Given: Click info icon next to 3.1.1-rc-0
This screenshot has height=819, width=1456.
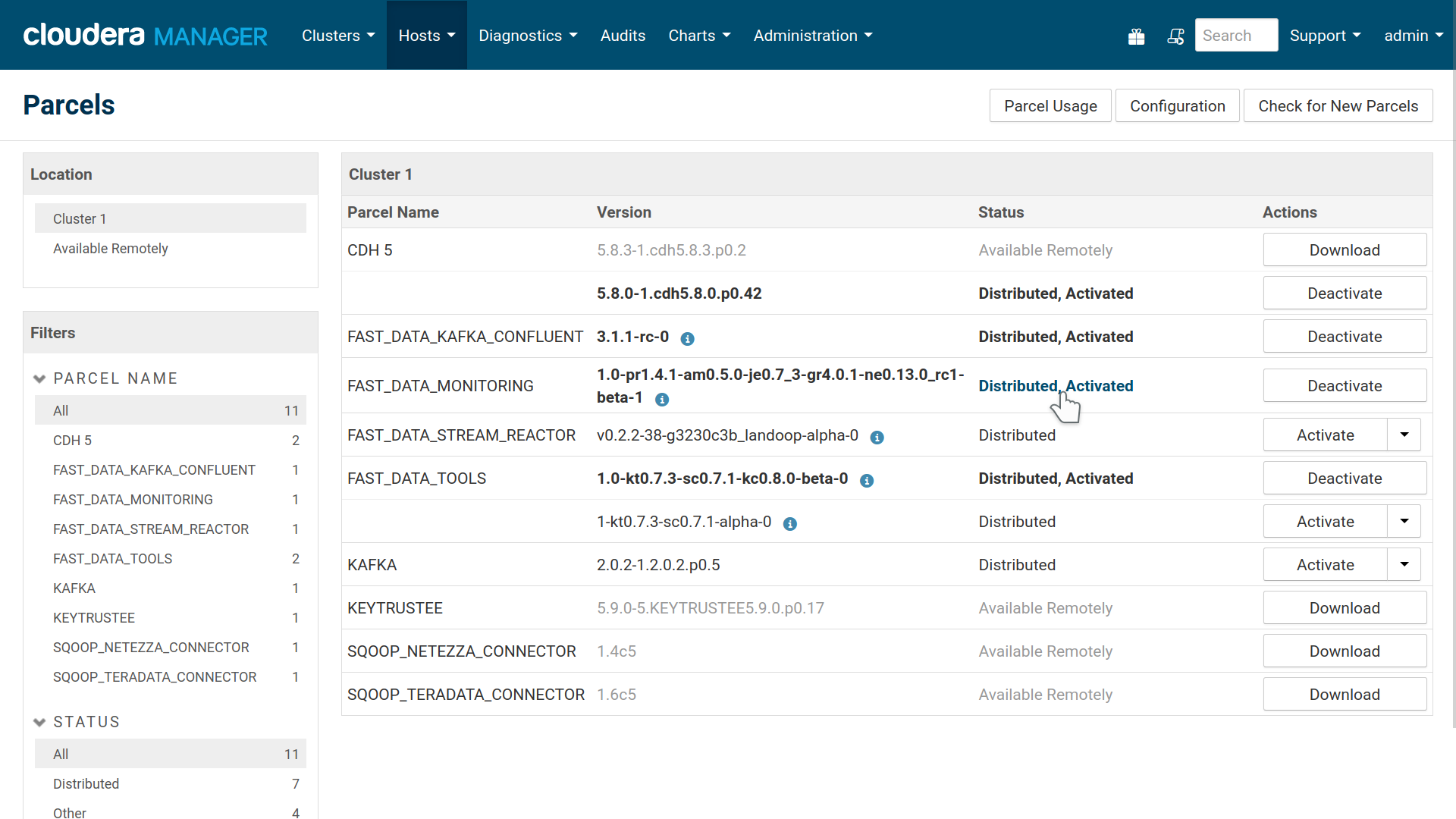Looking at the screenshot, I should pos(687,339).
